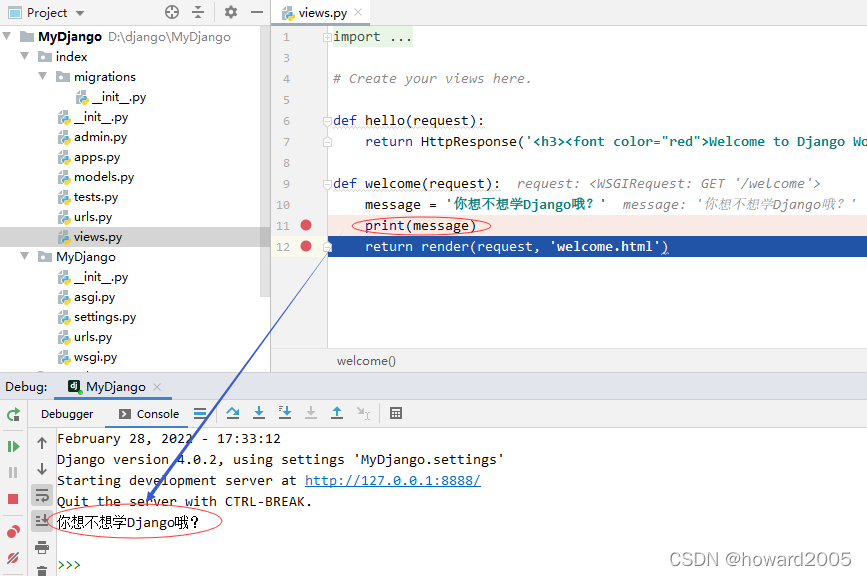This screenshot has height=576, width=867.
Task: Open wsgi.py in project tree
Action: point(88,357)
